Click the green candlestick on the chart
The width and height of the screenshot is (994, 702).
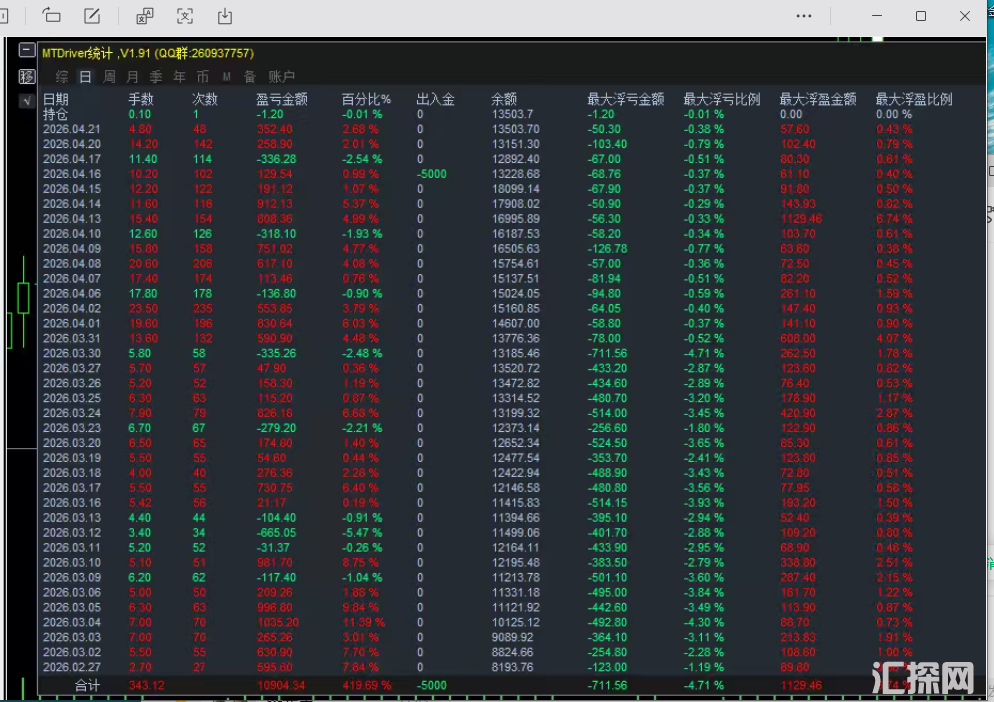pyautogui.click(x=23, y=298)
